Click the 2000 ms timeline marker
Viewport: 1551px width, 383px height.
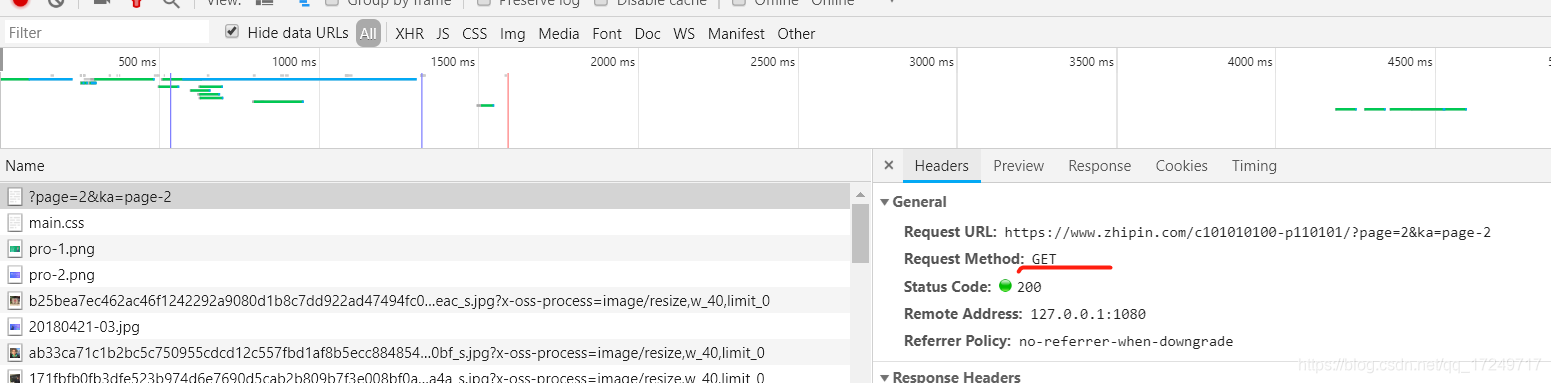[x=612, y=62]
